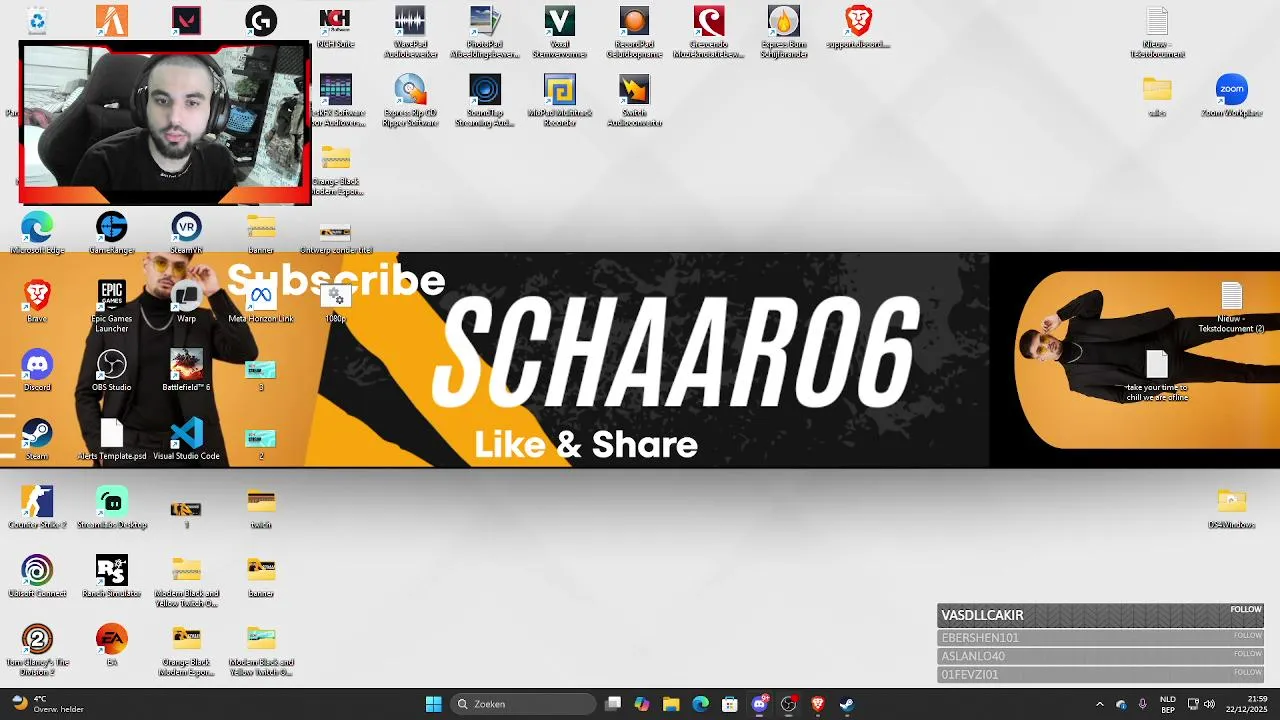Open the Warp desktop shortcut
Viewport: 1280px width, 720px height.
pos(186,302)
